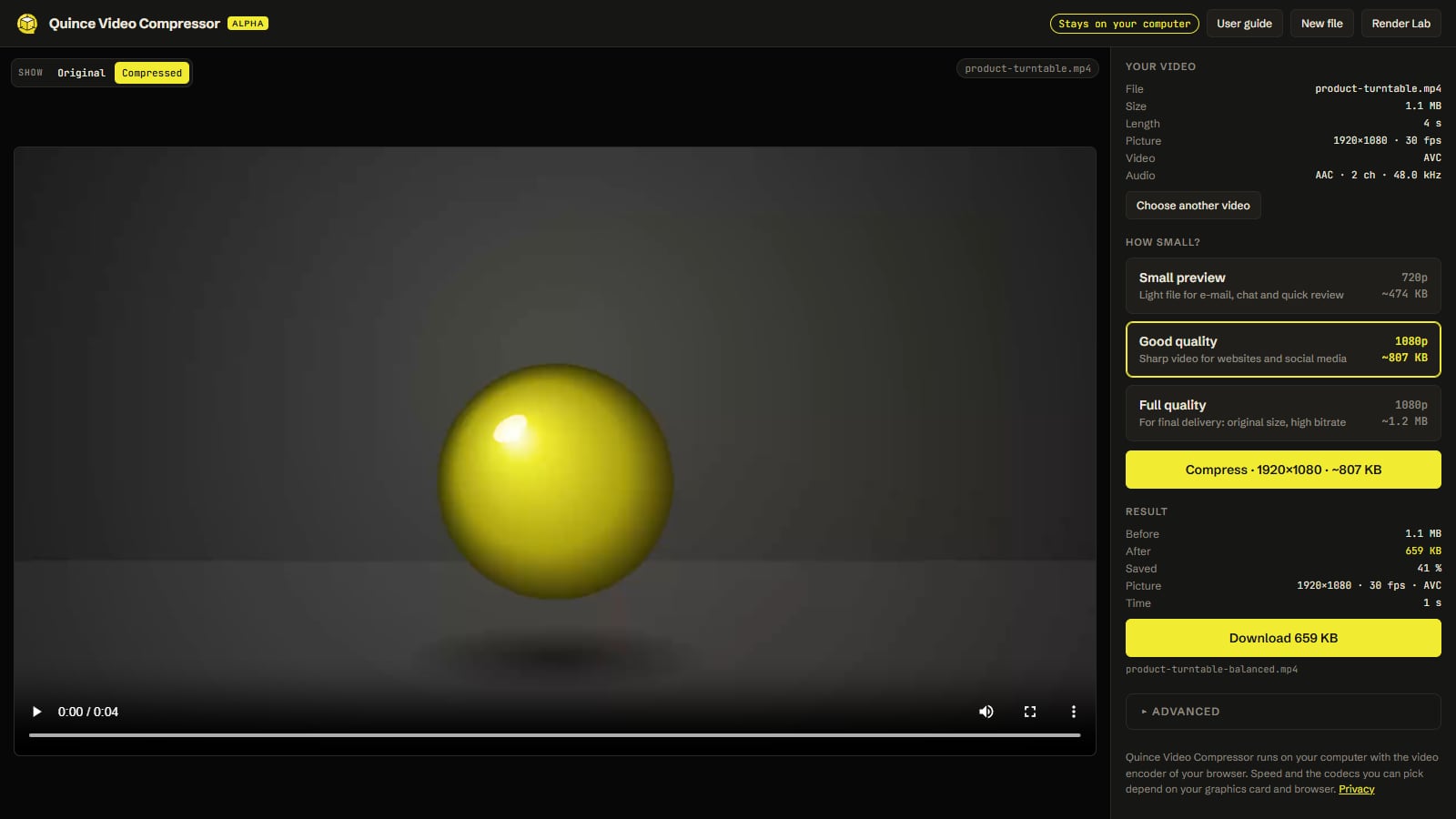Click the Quince Video Compressor title

click(135, 24)
